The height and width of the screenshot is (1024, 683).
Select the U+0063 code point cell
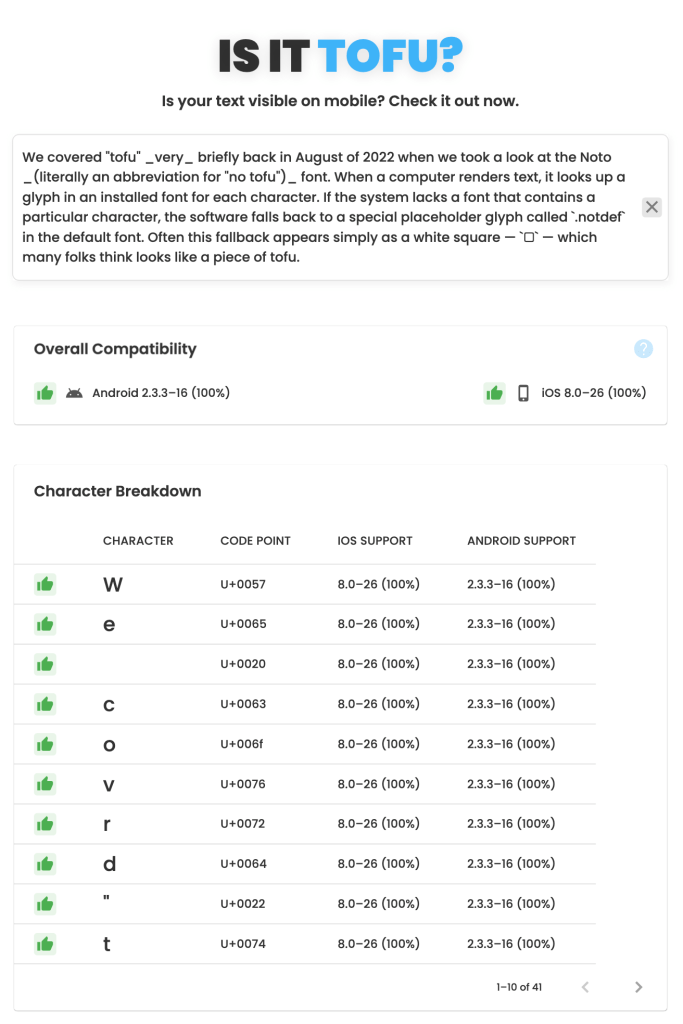[243, 704]
